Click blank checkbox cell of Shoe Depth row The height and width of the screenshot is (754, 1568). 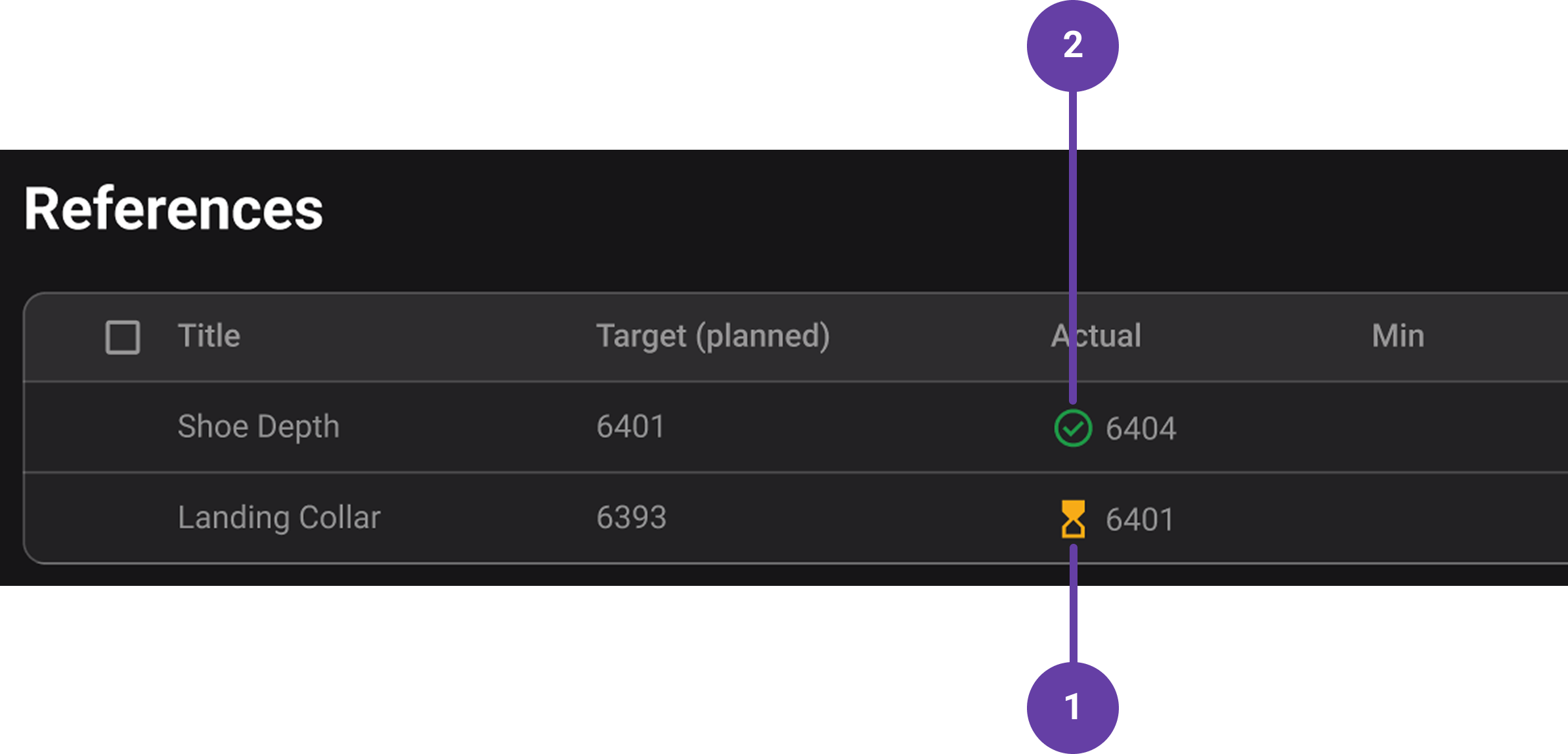[123, 427]
